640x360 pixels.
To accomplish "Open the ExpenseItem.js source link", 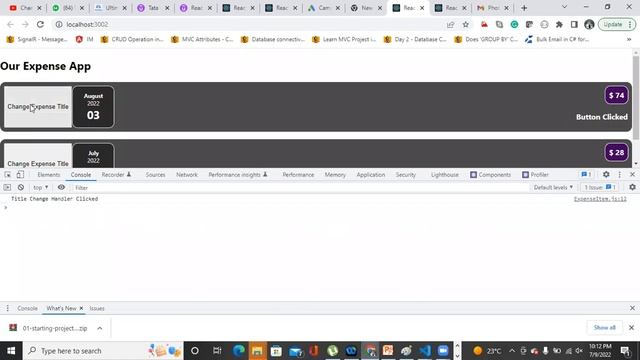I will [x=600, y=199].
